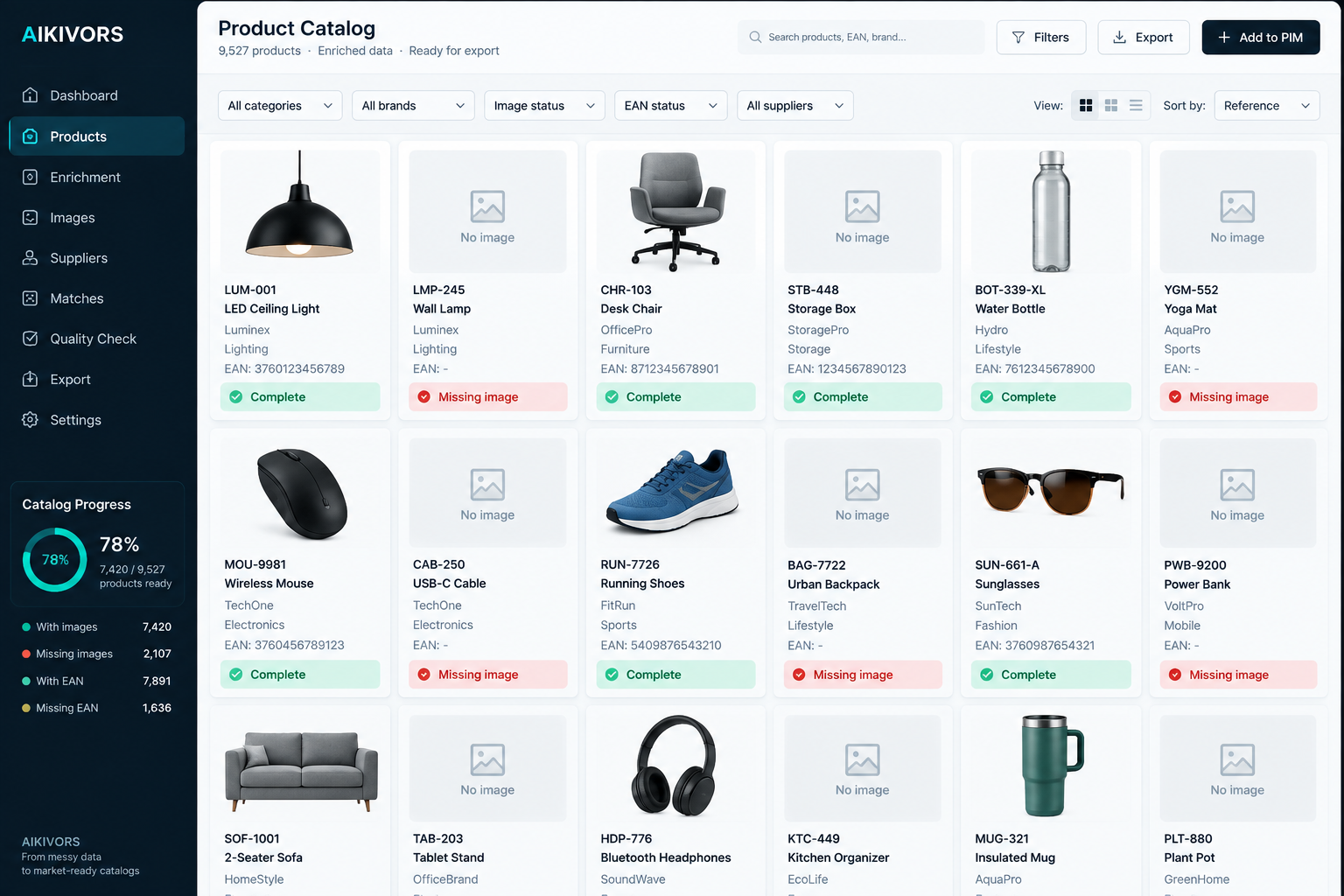
Task: Click the LED Ceiling Light product image
Action: [300, 211]
